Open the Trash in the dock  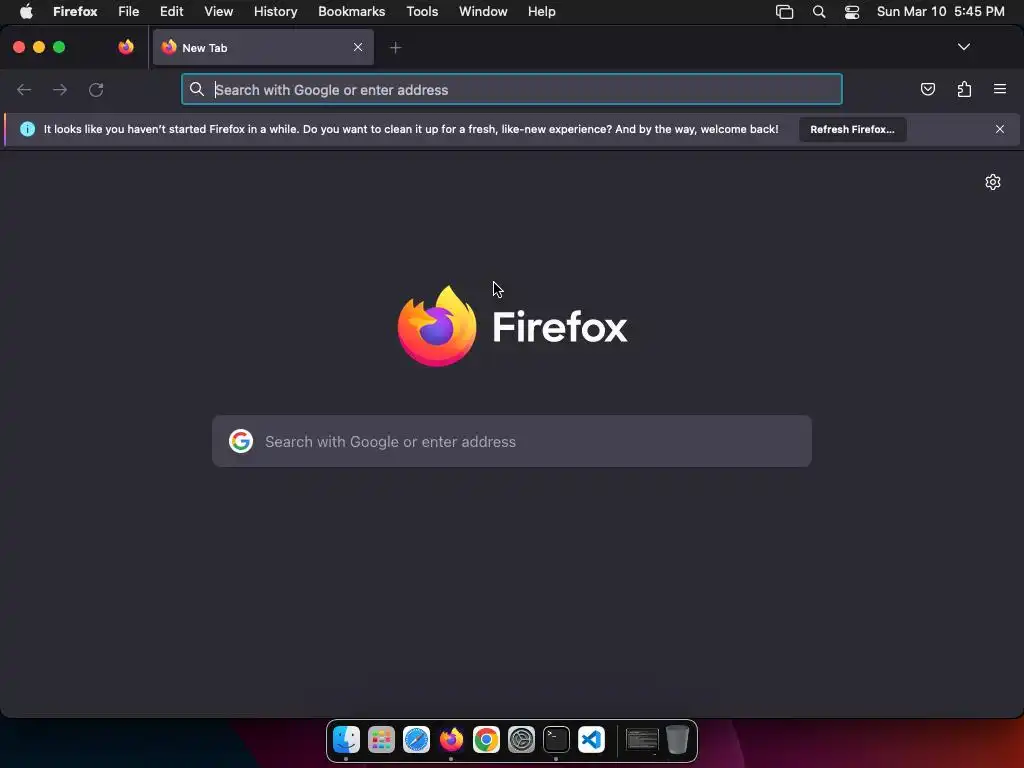coord(677,740)
